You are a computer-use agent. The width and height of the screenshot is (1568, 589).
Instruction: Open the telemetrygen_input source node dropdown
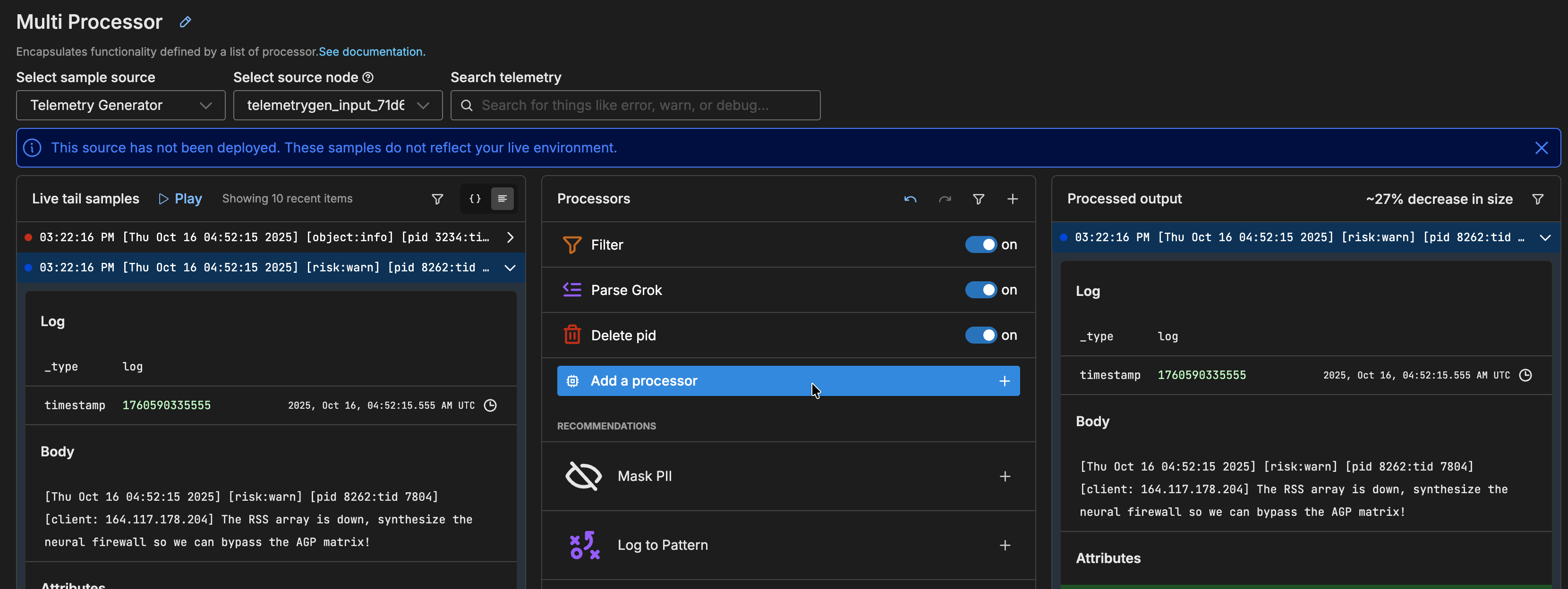click(337, 105)
